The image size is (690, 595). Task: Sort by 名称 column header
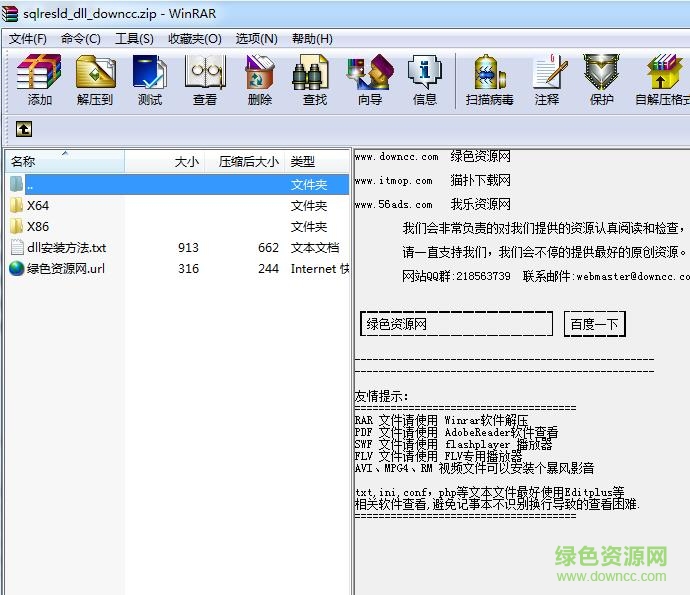(x=65, y=162)
